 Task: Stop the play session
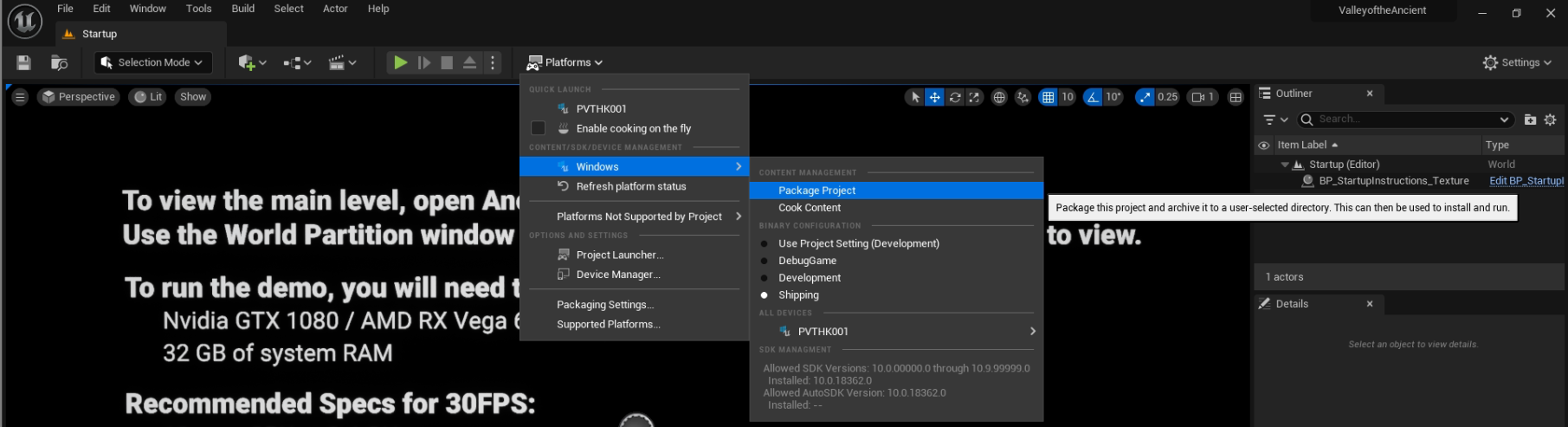[447, 62]
